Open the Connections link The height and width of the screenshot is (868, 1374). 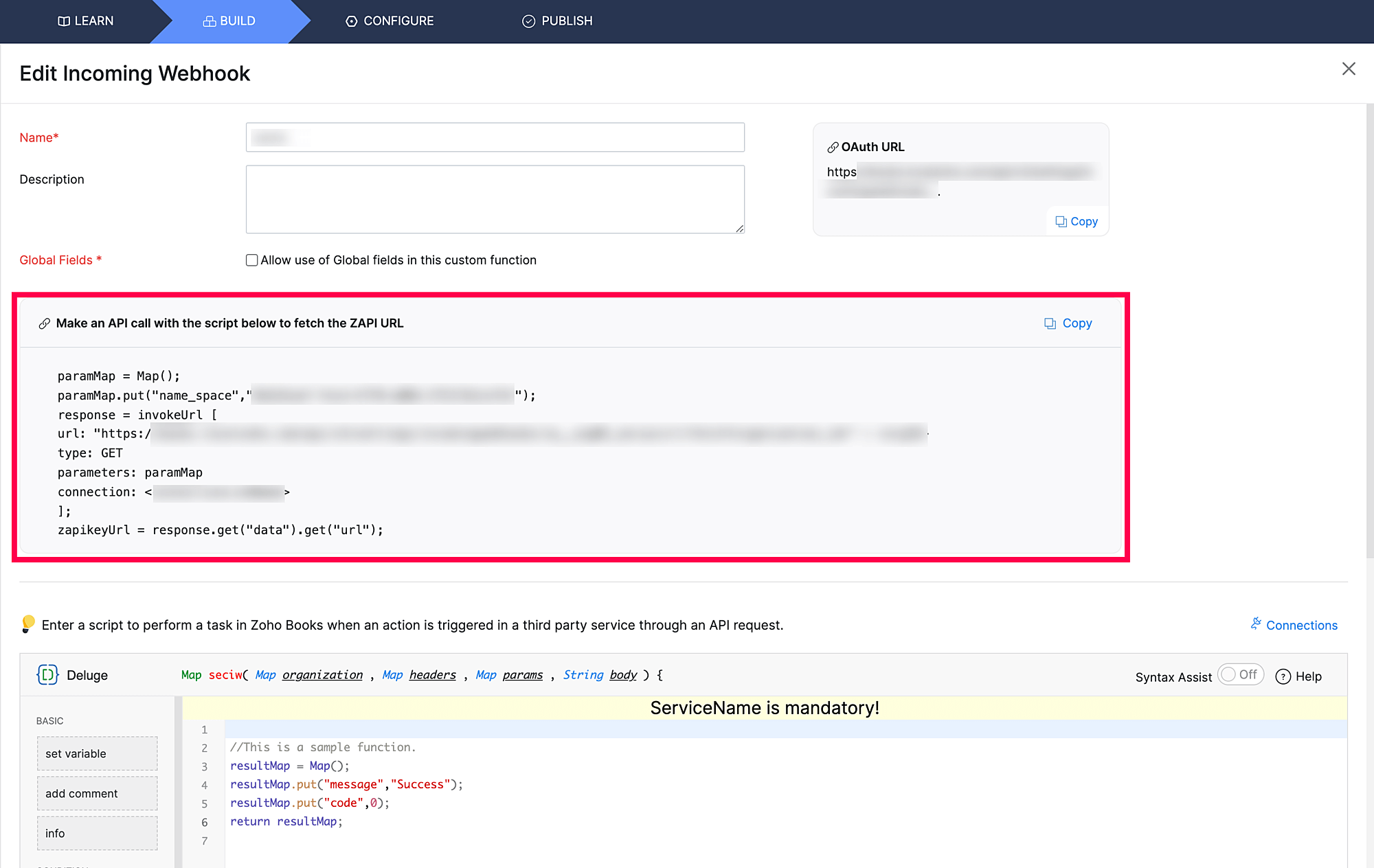1301,625
